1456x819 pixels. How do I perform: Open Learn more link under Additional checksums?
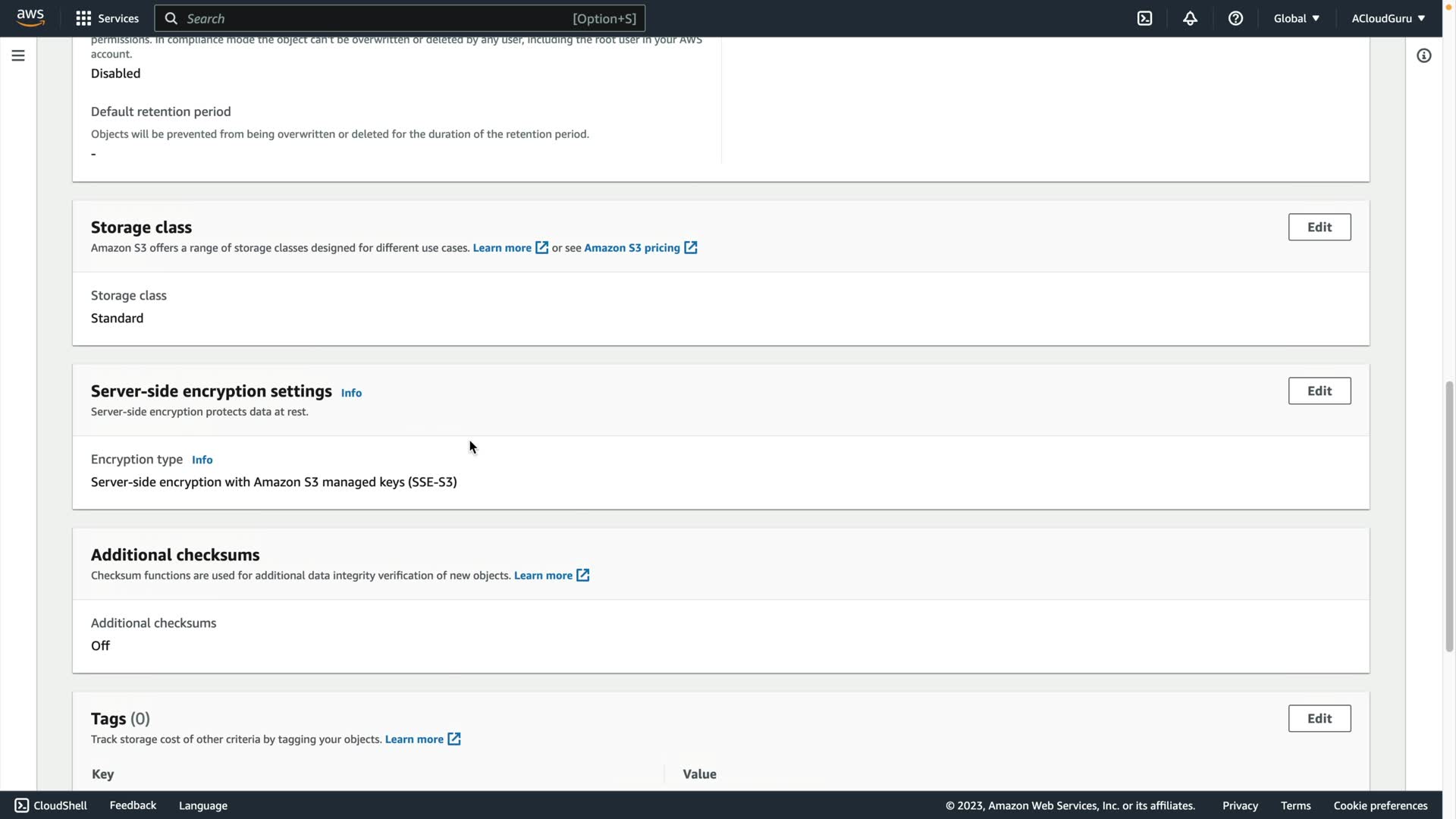(x=543, y=576)
